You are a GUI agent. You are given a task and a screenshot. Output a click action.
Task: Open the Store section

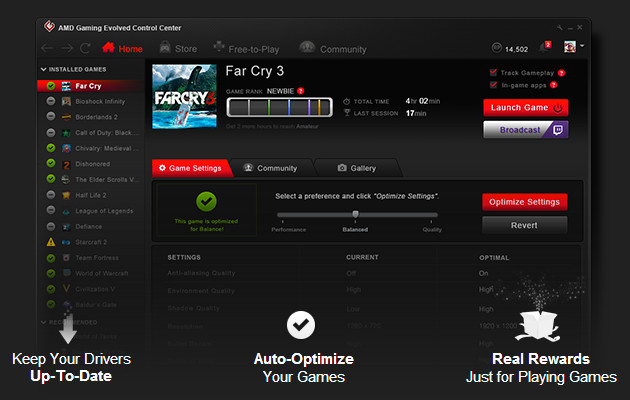178,49
